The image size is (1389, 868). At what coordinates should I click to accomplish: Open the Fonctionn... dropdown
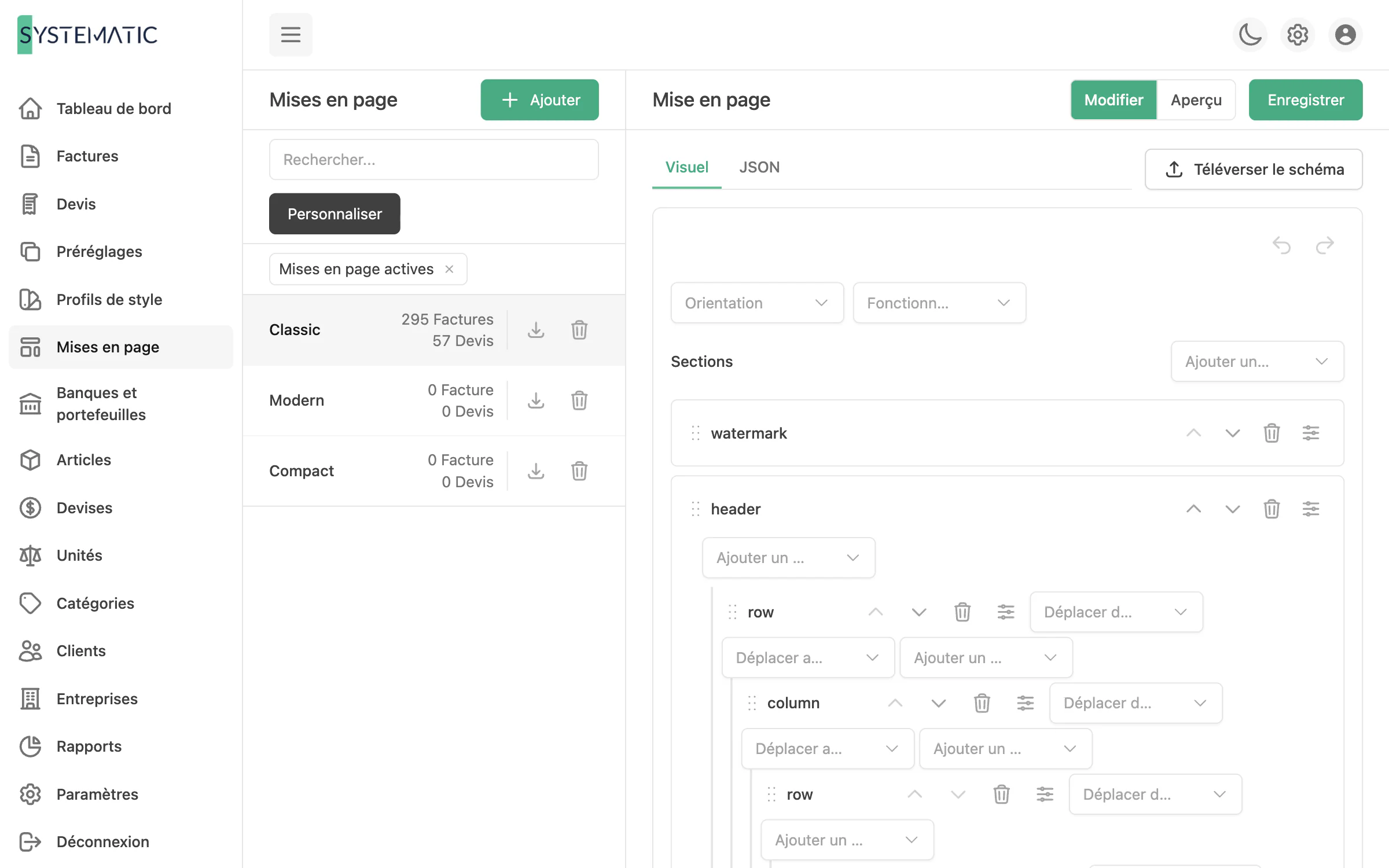[939, 303]
